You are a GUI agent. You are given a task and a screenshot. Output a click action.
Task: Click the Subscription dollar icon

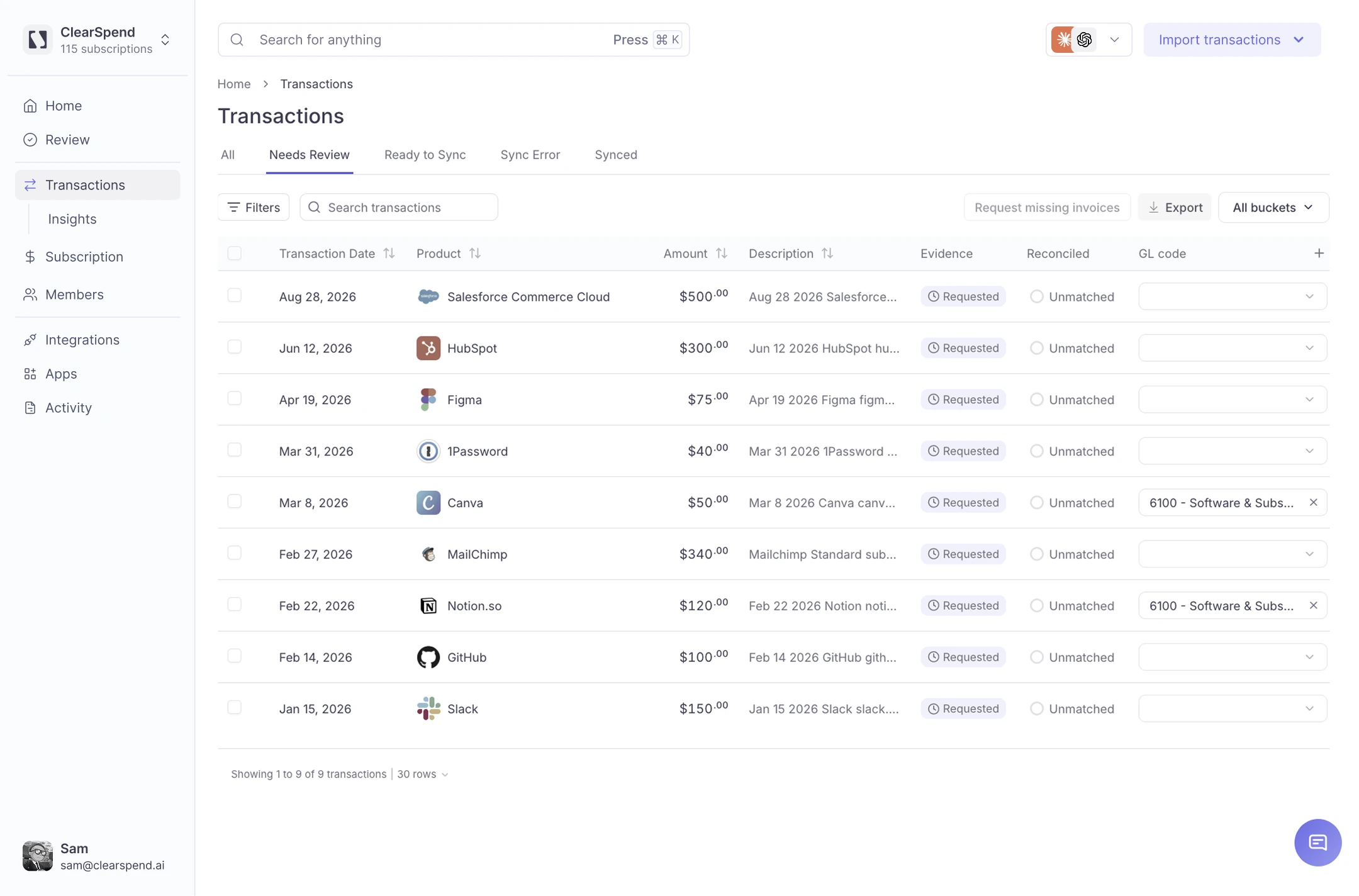tap(30, 257)
